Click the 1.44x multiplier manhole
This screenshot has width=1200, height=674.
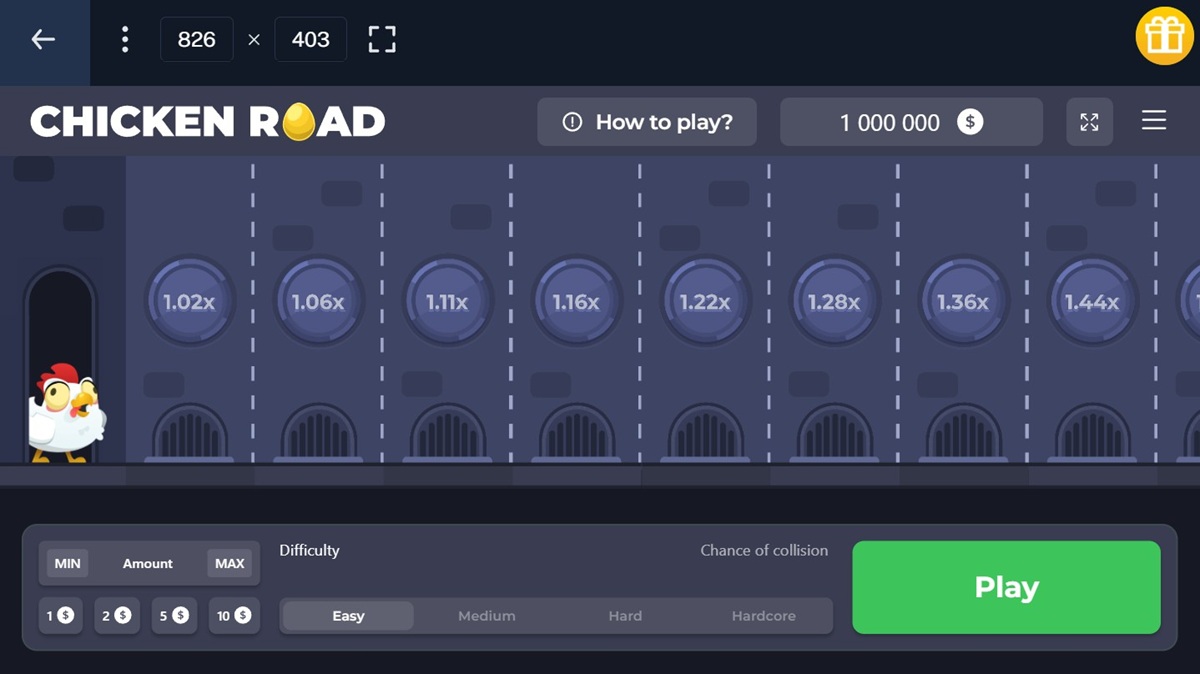click(1092, 301)
